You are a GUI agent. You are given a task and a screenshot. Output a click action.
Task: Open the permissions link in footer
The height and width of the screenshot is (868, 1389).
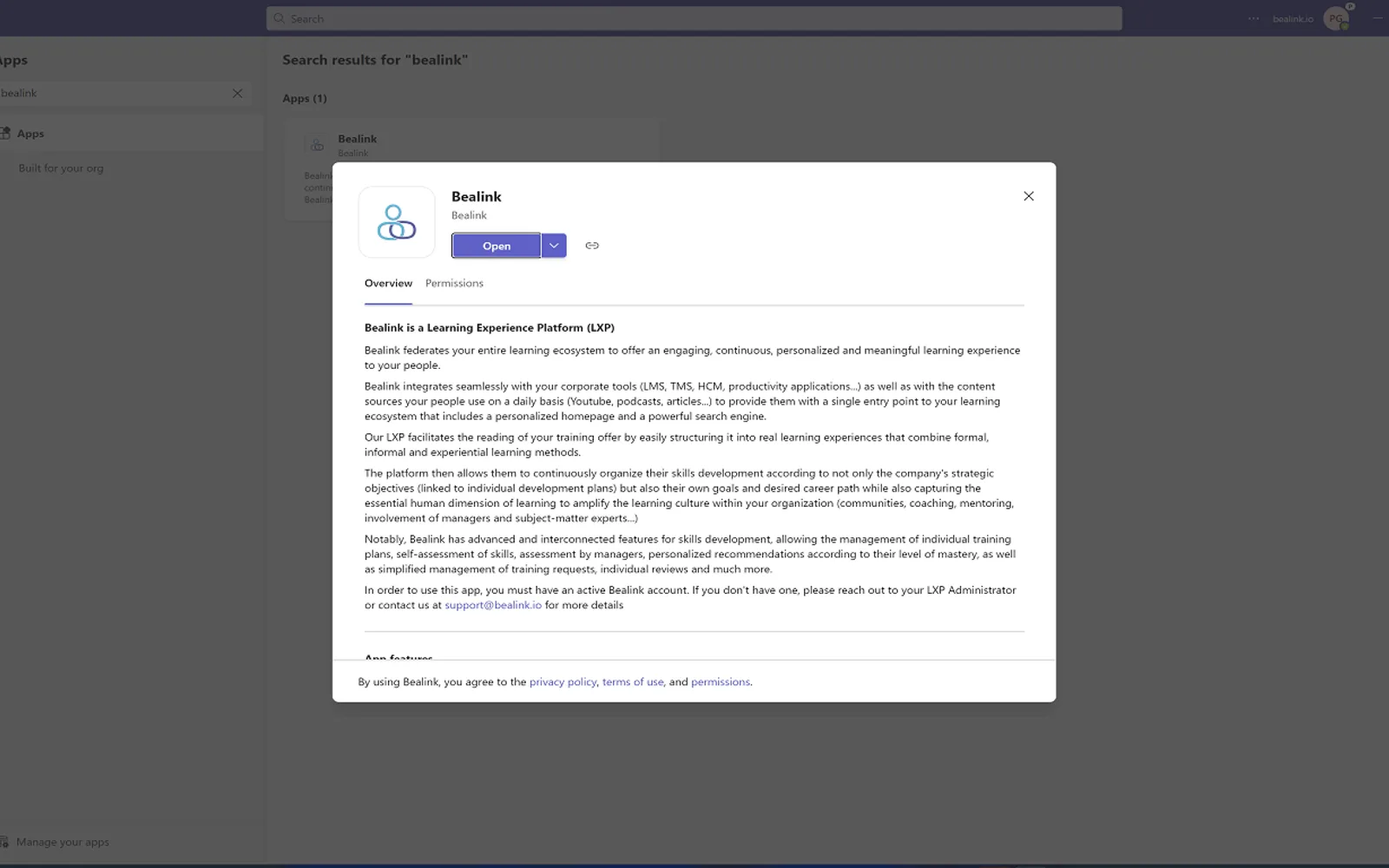(x=721, y=682)
